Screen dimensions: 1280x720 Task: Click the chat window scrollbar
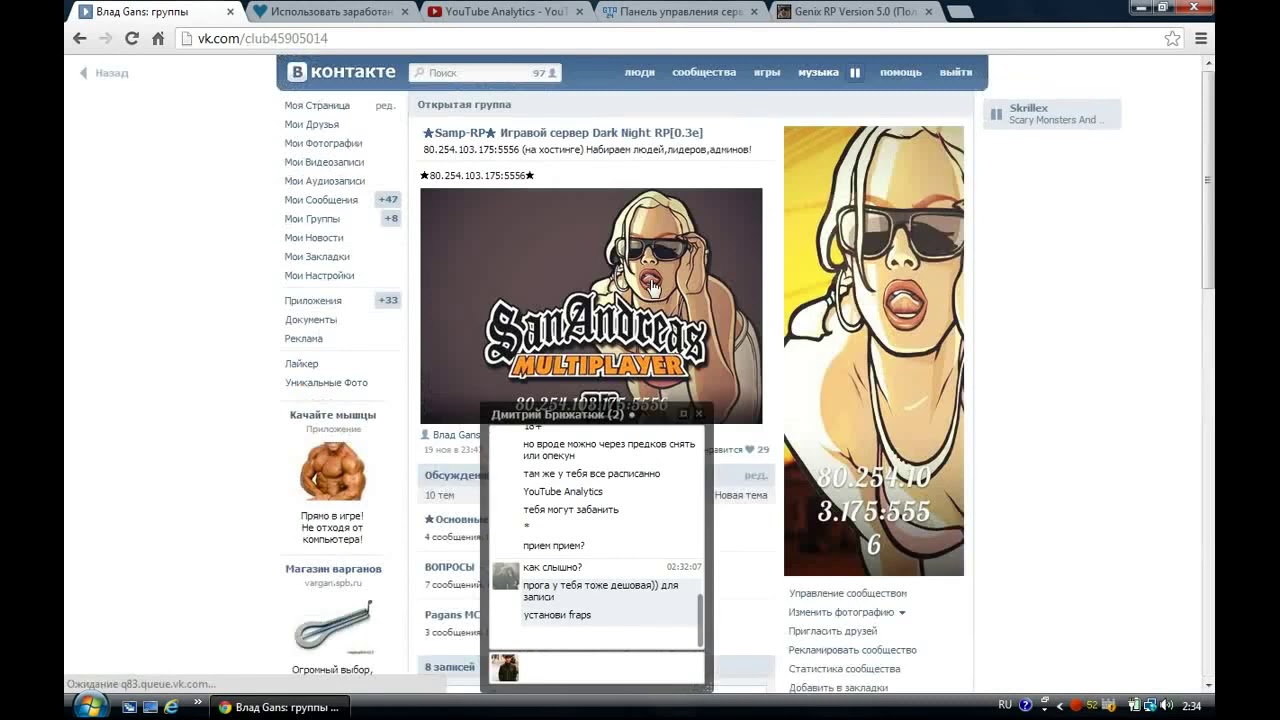[700, 620]
